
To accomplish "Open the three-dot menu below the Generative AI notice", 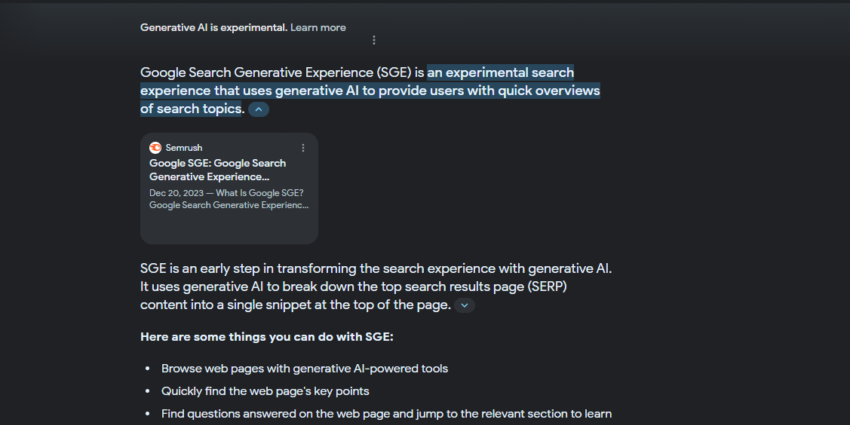I will [x=374, y=41].
